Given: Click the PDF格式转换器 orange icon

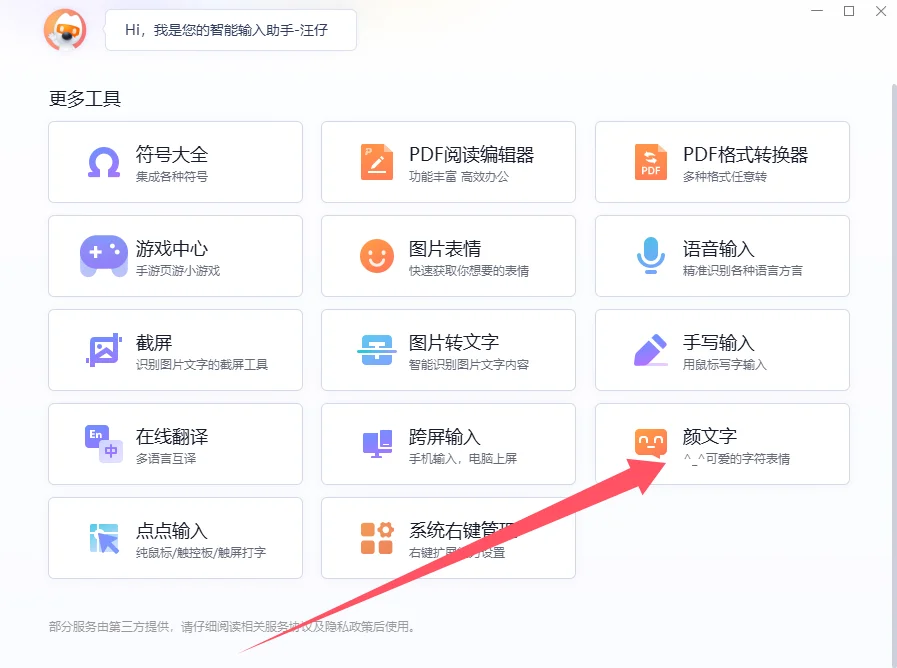Looking at the screenshot, I should 651,162.
